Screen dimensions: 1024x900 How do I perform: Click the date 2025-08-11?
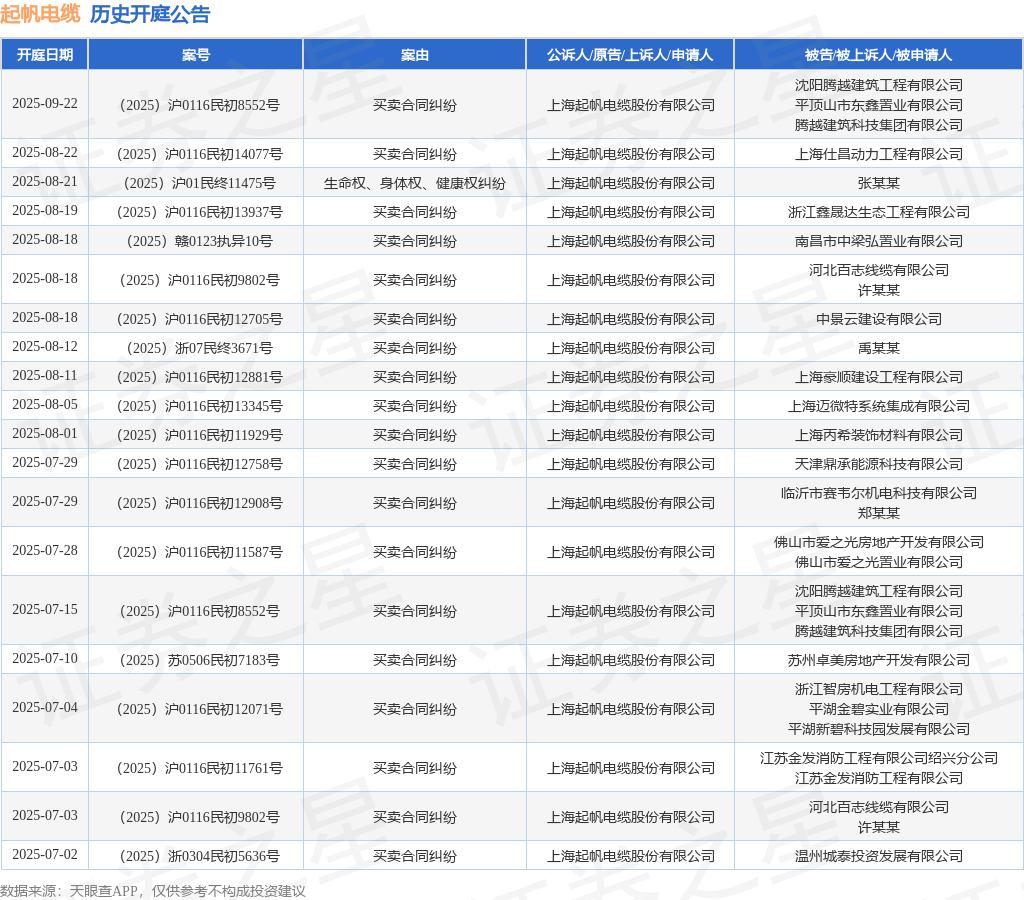(44, 376)
